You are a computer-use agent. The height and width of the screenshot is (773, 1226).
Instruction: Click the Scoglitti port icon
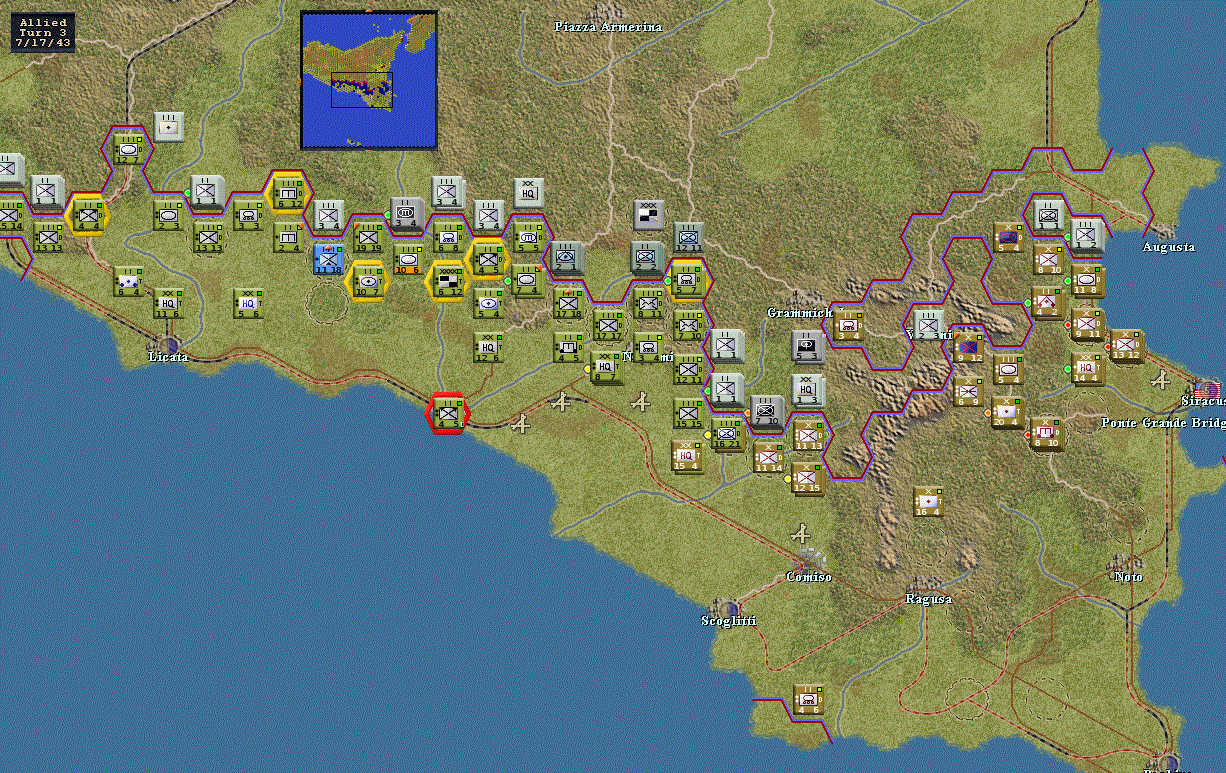730,608
